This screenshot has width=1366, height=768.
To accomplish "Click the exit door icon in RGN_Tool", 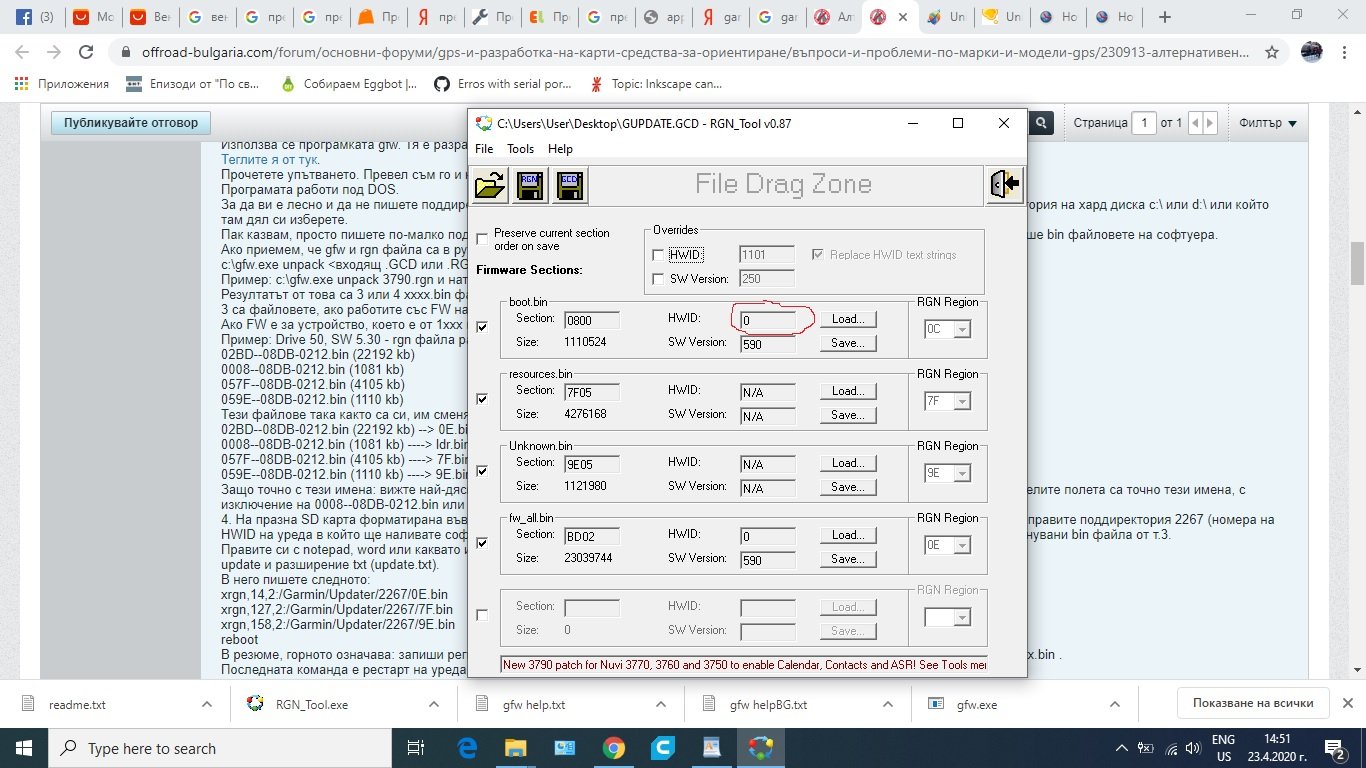I will coord(1005,185).
